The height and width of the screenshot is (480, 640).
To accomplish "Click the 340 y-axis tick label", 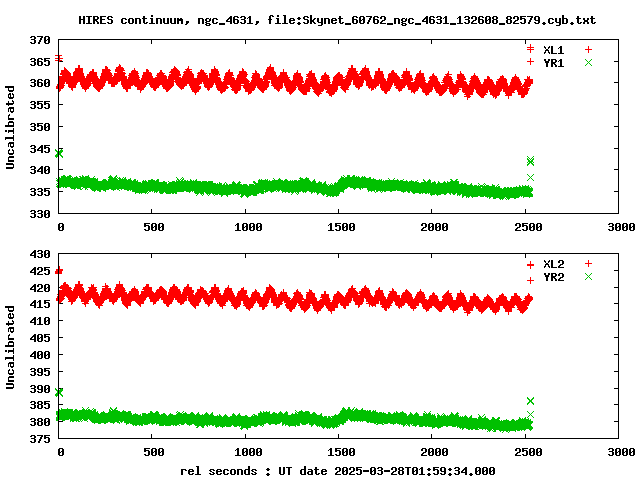I will 40,170.
